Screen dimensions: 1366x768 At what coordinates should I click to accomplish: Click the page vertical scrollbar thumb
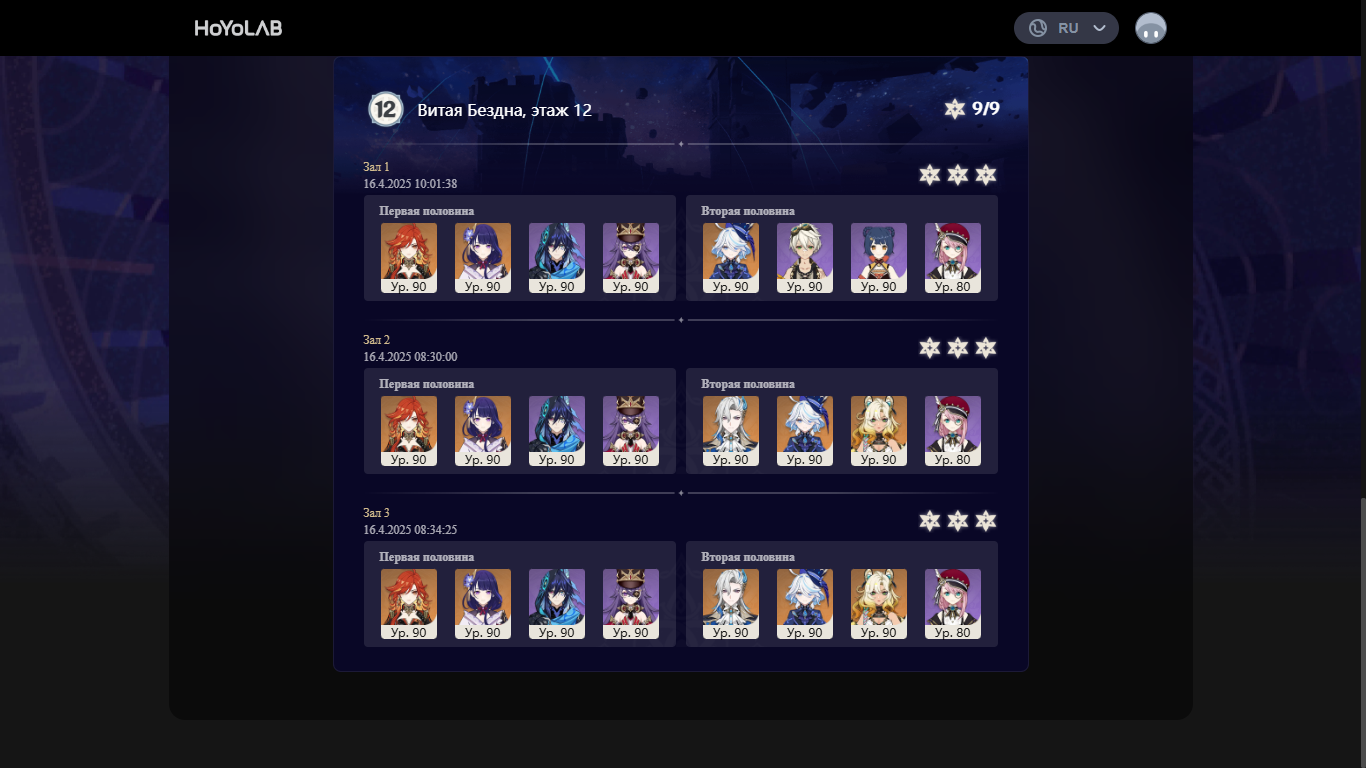[x=1361, y=631]
